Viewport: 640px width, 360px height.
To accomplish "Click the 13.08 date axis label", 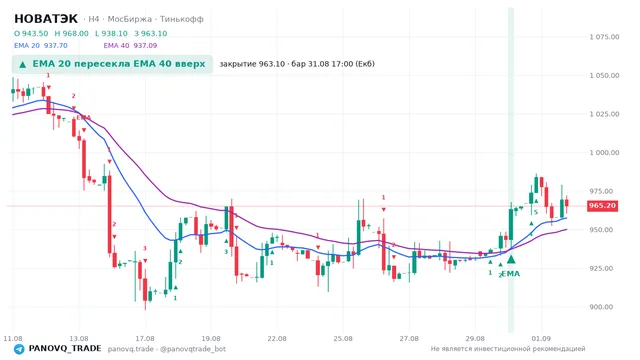I will (x=79, y=338).
